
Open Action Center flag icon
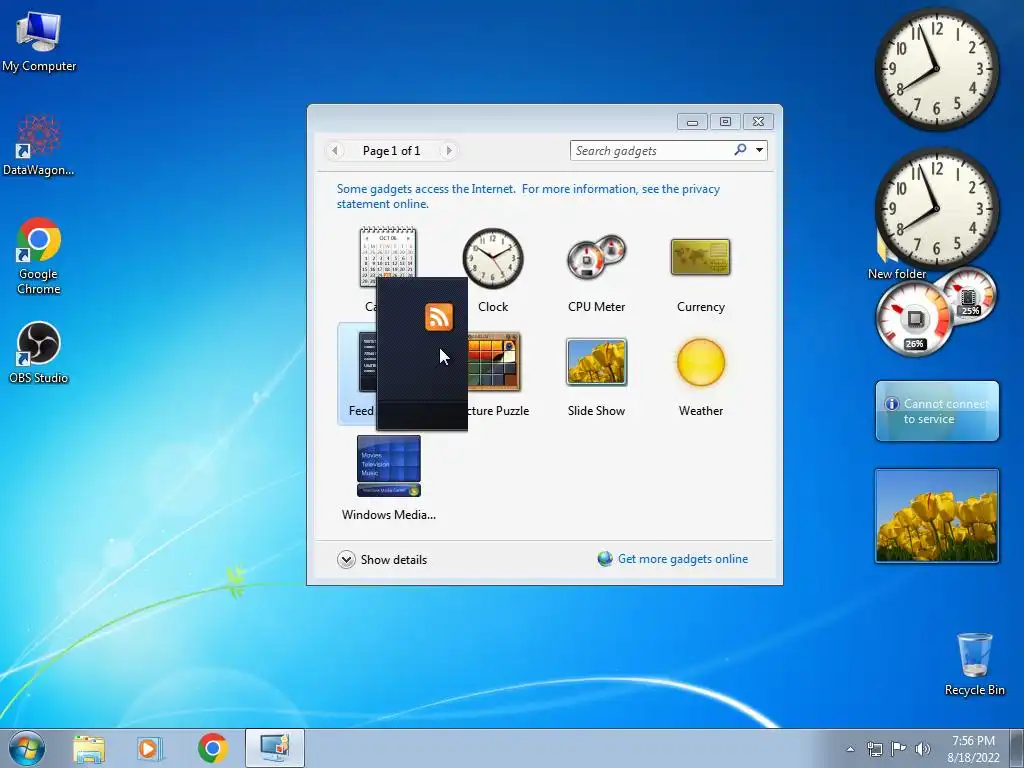899,748
